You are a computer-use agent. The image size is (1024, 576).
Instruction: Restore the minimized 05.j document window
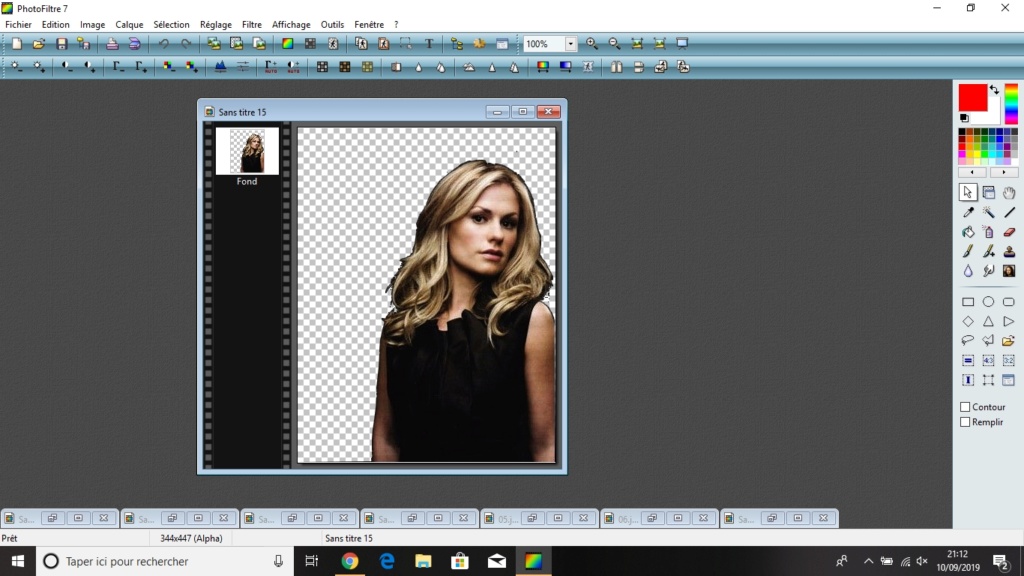click(x=532, y=518)
